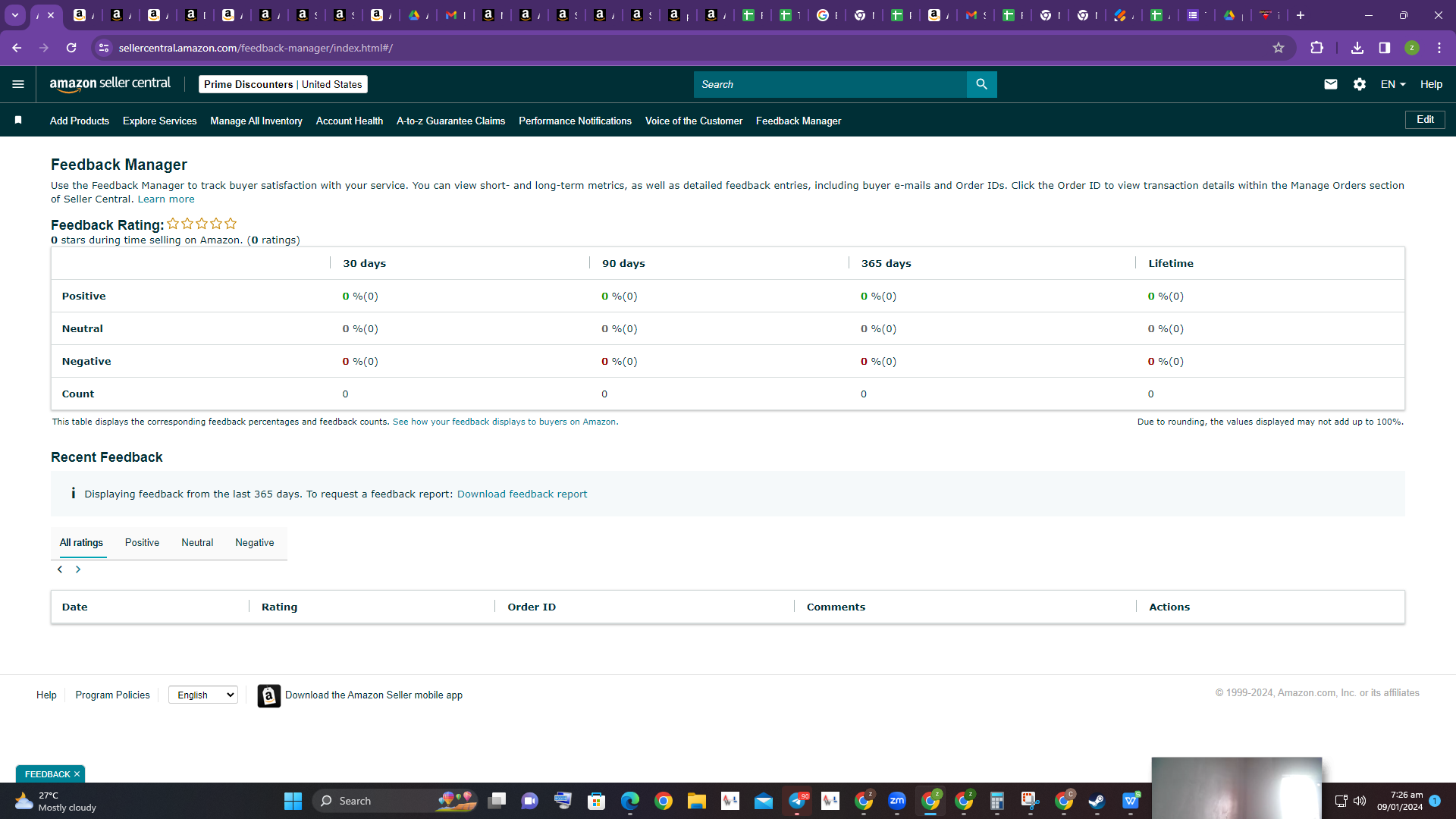The height and width of the screenshot is (819, 1456).
Task: Open Steam from the taskbar
Action: 1097,801
